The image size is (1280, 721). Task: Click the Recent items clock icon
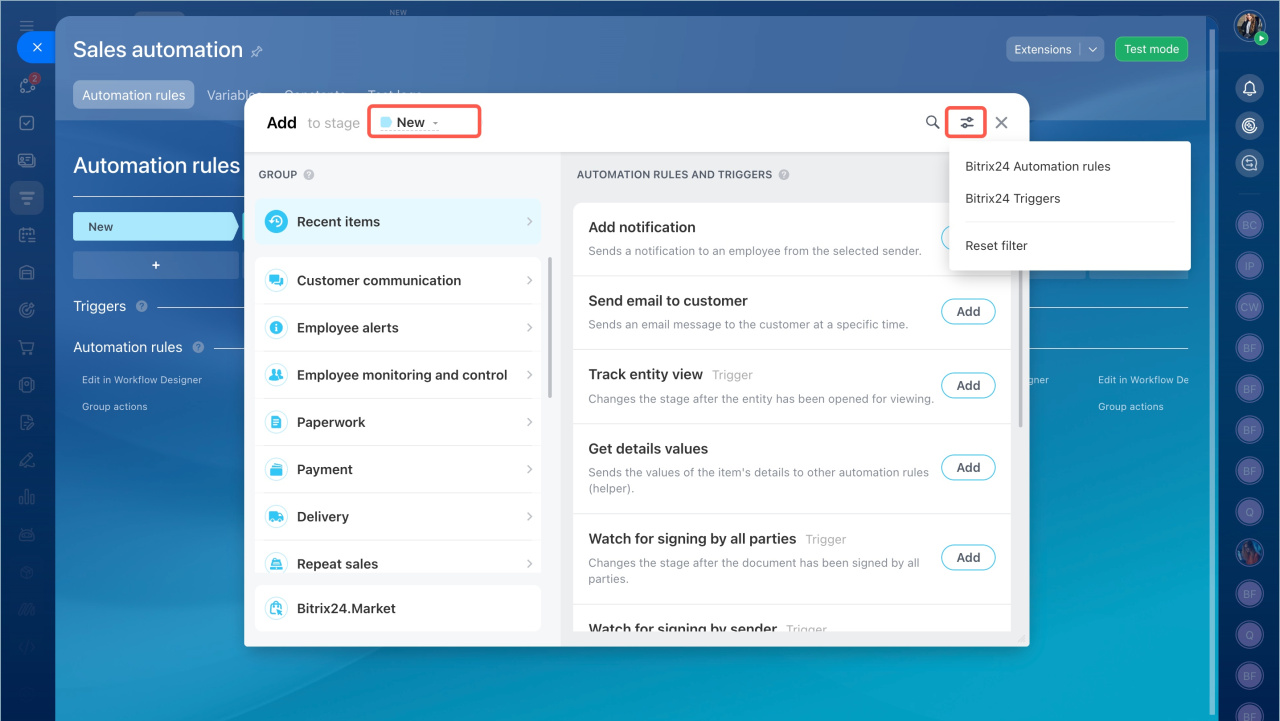point(276,222)
